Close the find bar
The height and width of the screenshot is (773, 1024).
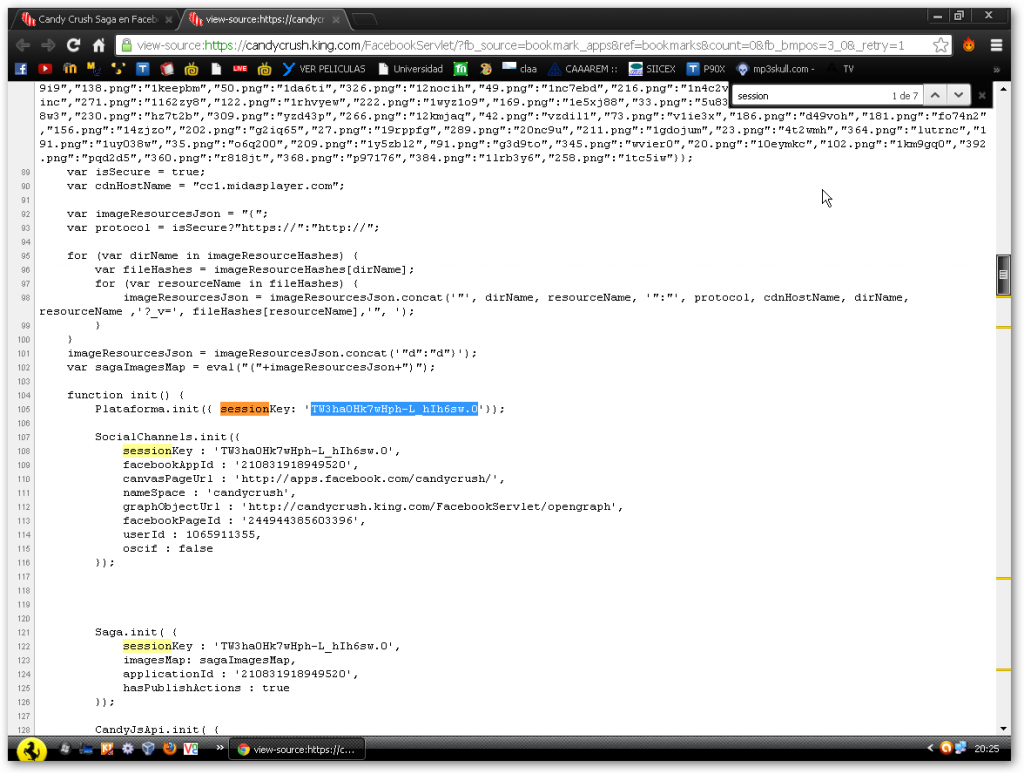click(x=982, y=95)
